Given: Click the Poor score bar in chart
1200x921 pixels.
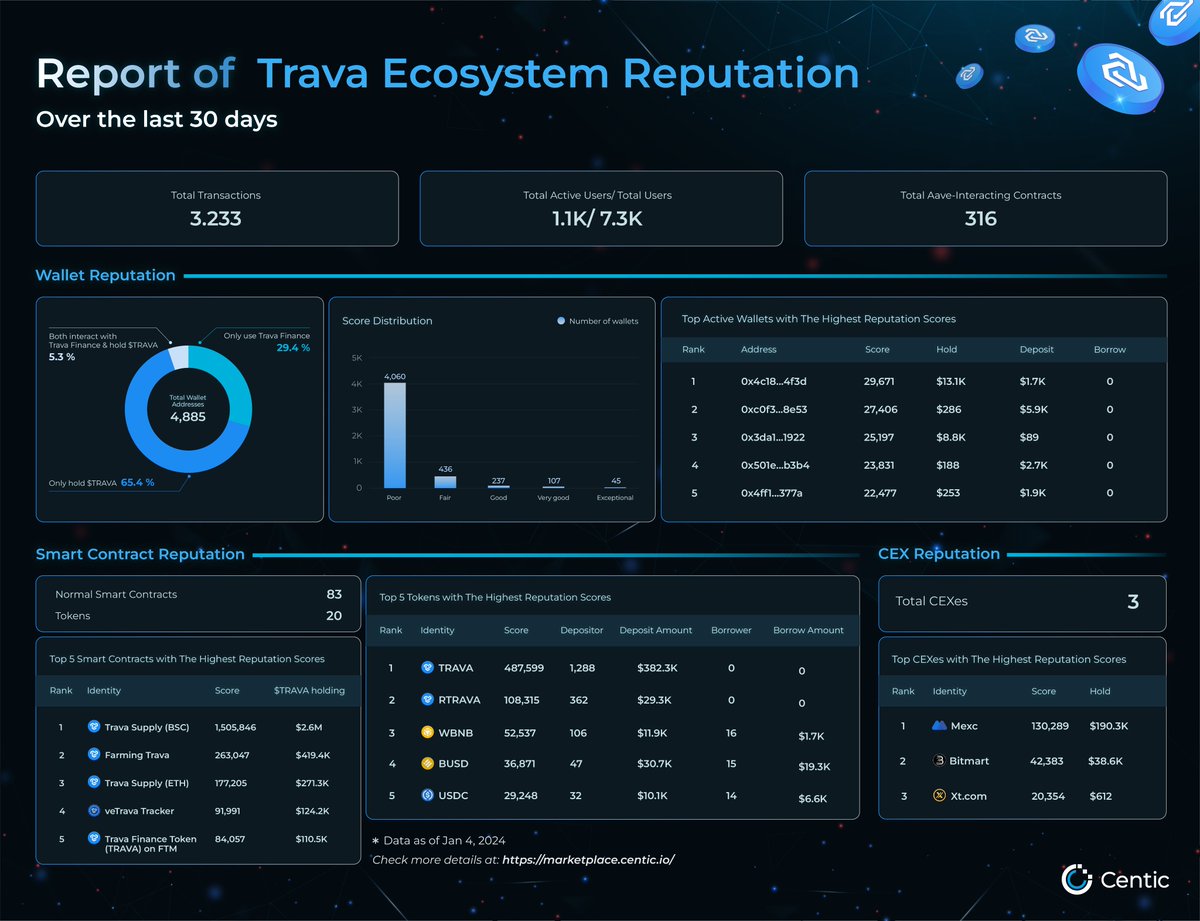Looking at the screenshot, I should coord(395,436).
